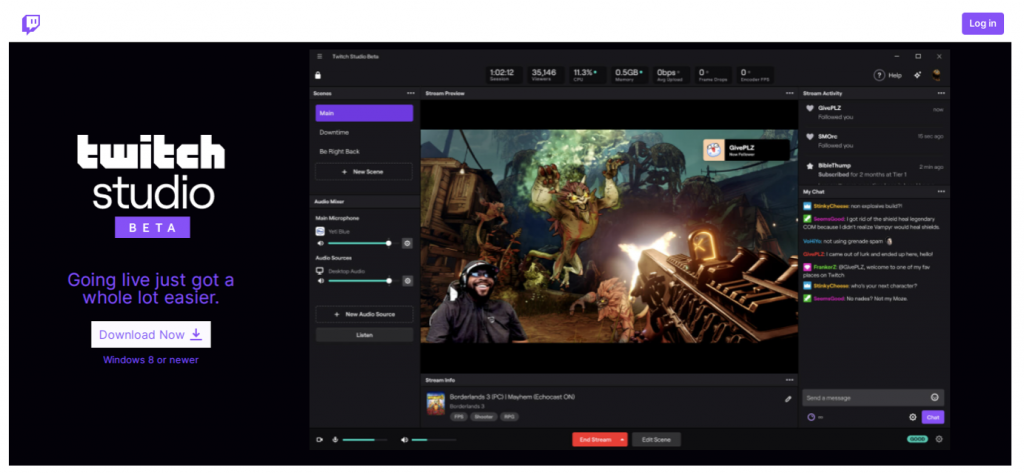Click the Yeti Blue device icon
The height and width of the screenshot is (473, 1024).
320,231
